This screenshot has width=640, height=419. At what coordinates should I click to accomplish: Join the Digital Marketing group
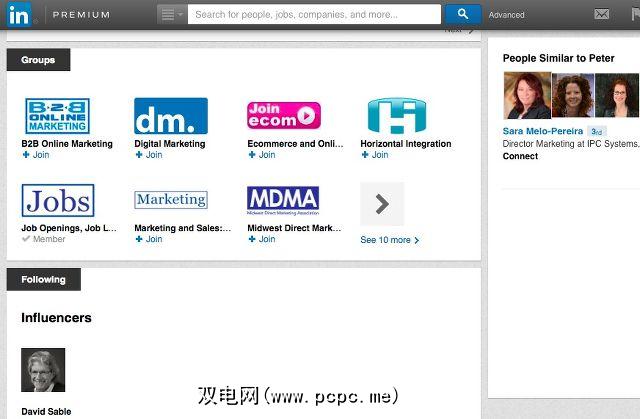149,155
